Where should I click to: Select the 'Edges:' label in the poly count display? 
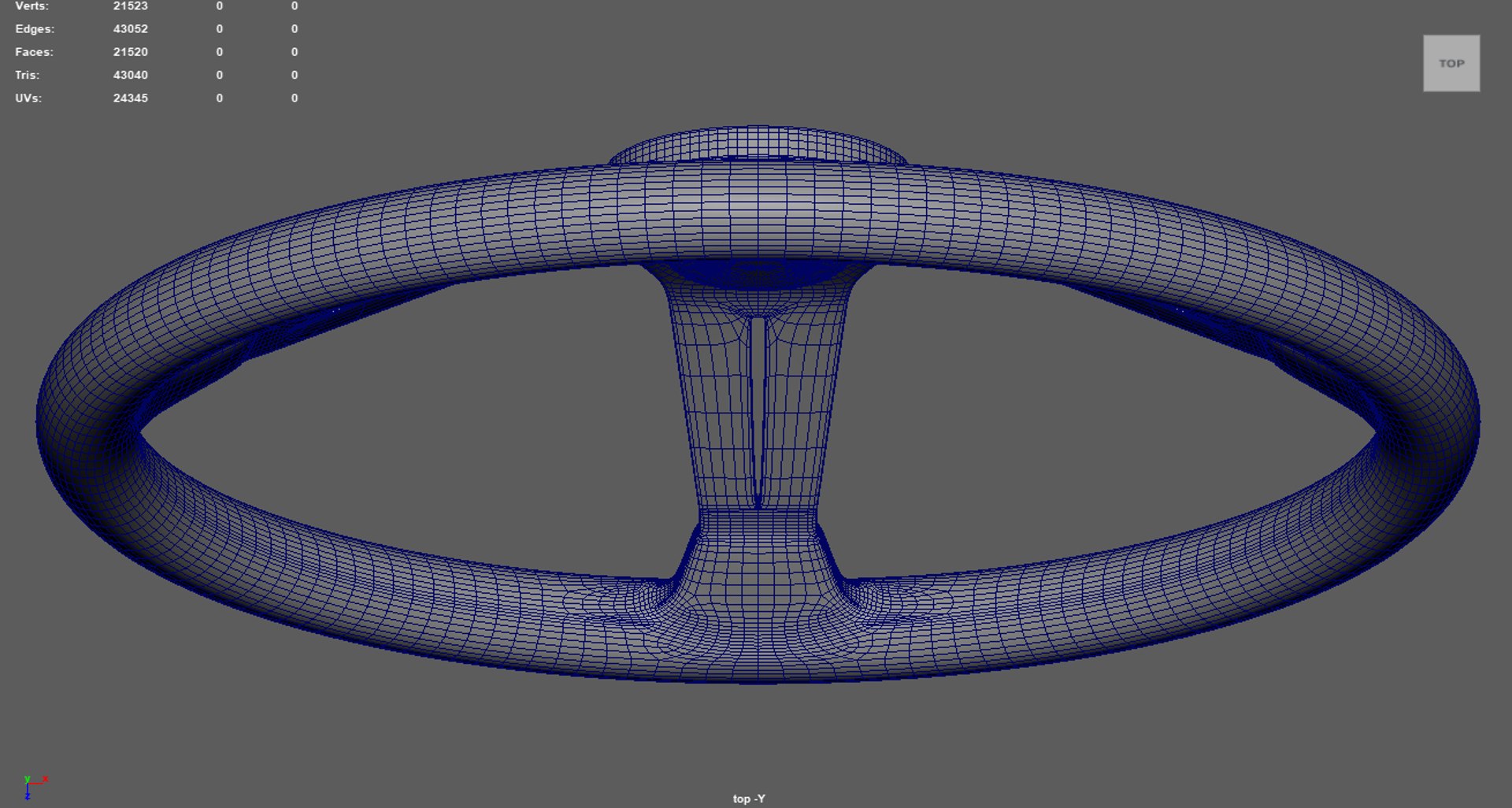point(35,28)
